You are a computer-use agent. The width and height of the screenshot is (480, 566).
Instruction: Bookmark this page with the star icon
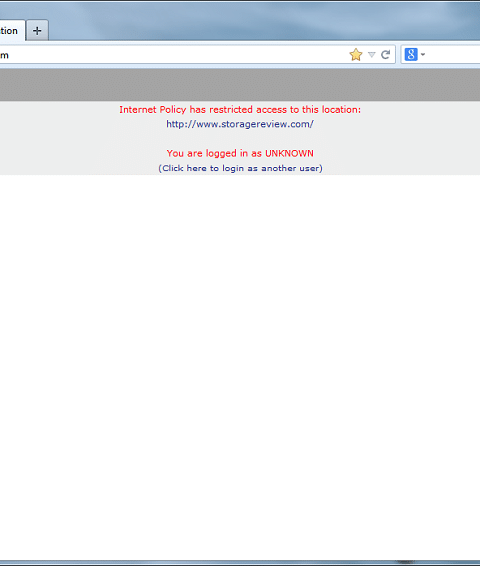(x=355, y=55)
